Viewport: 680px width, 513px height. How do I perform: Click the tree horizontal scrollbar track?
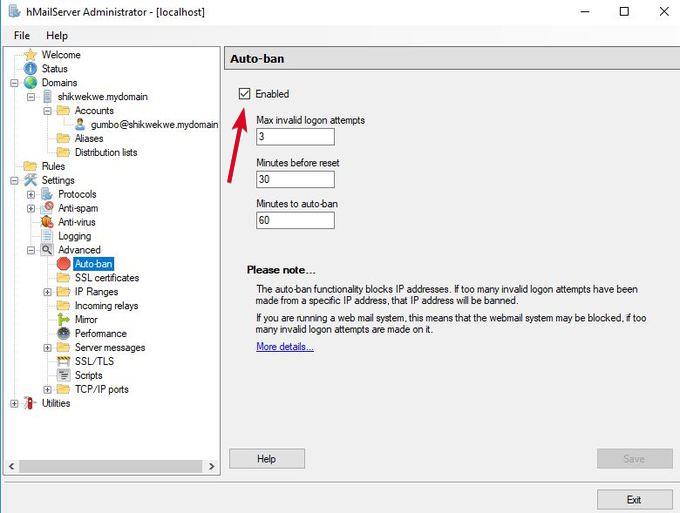coord(111,466)
